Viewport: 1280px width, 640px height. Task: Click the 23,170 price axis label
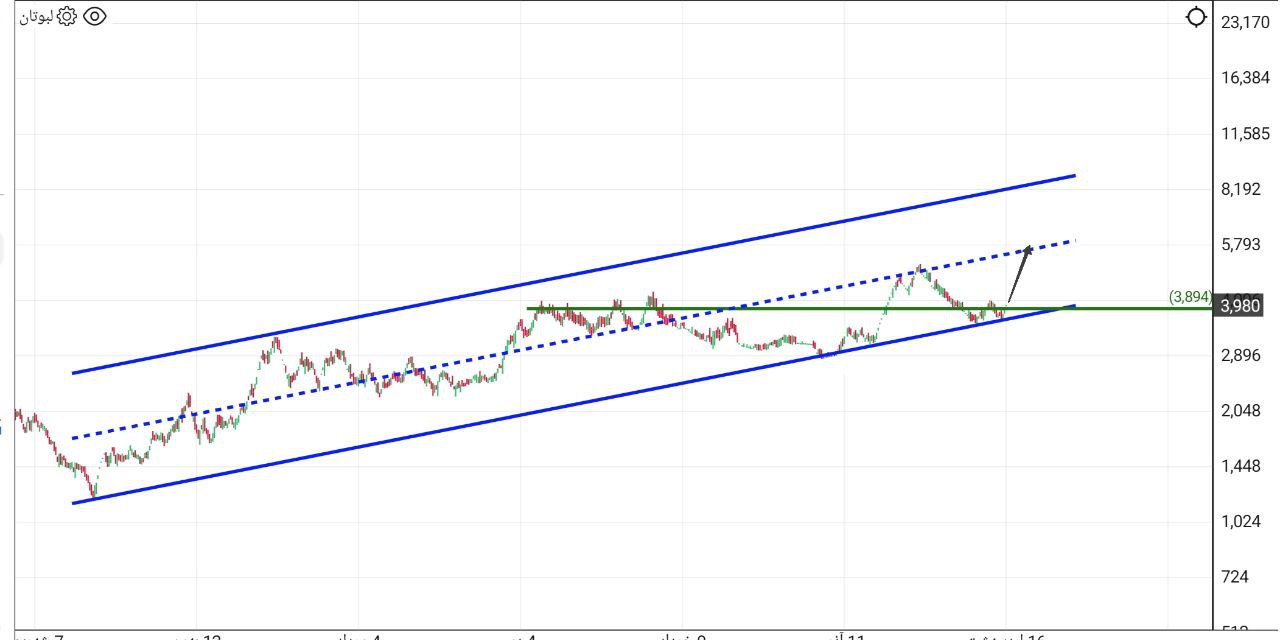click(1245, 22)
